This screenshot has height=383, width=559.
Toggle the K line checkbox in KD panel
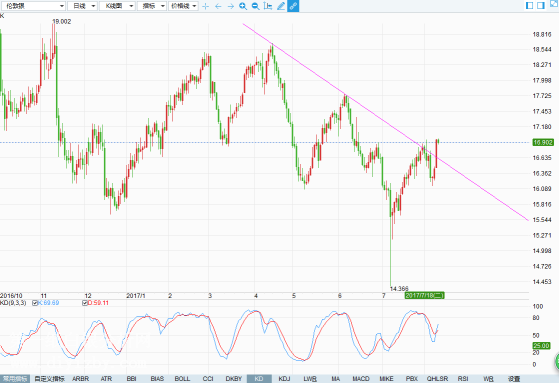(x=35, y=303)
